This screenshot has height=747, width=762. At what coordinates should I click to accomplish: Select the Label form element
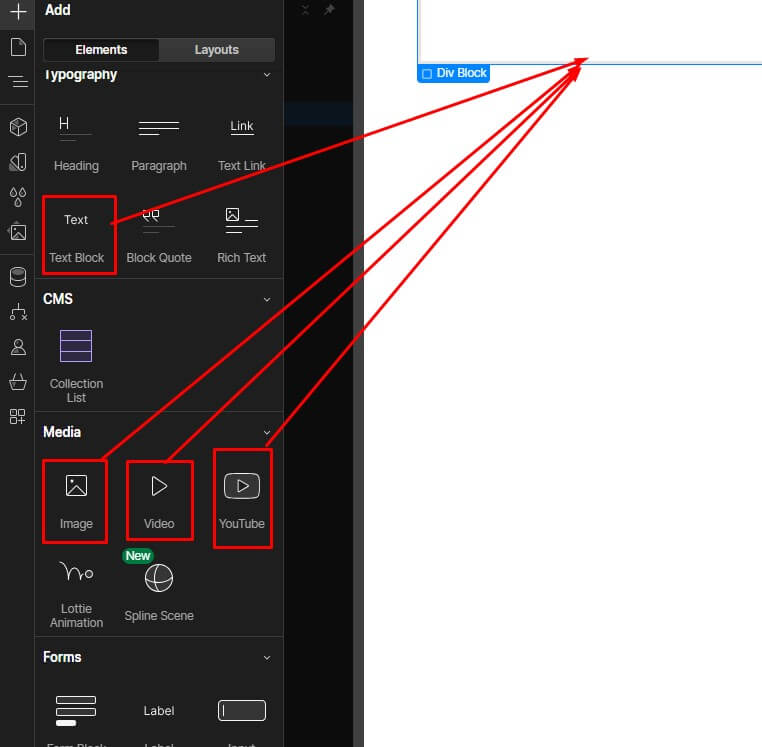pos(159,711)
